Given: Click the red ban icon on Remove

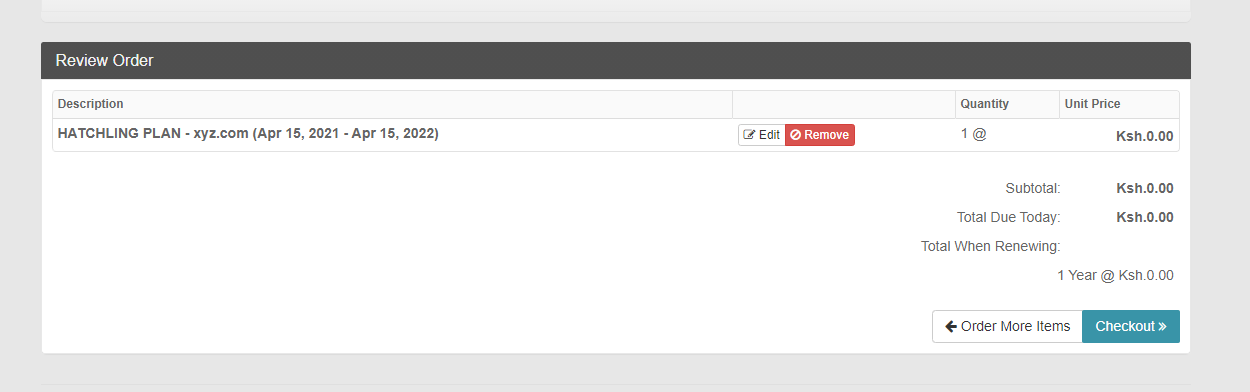Looking at the screenshot, I should point(795,135).
